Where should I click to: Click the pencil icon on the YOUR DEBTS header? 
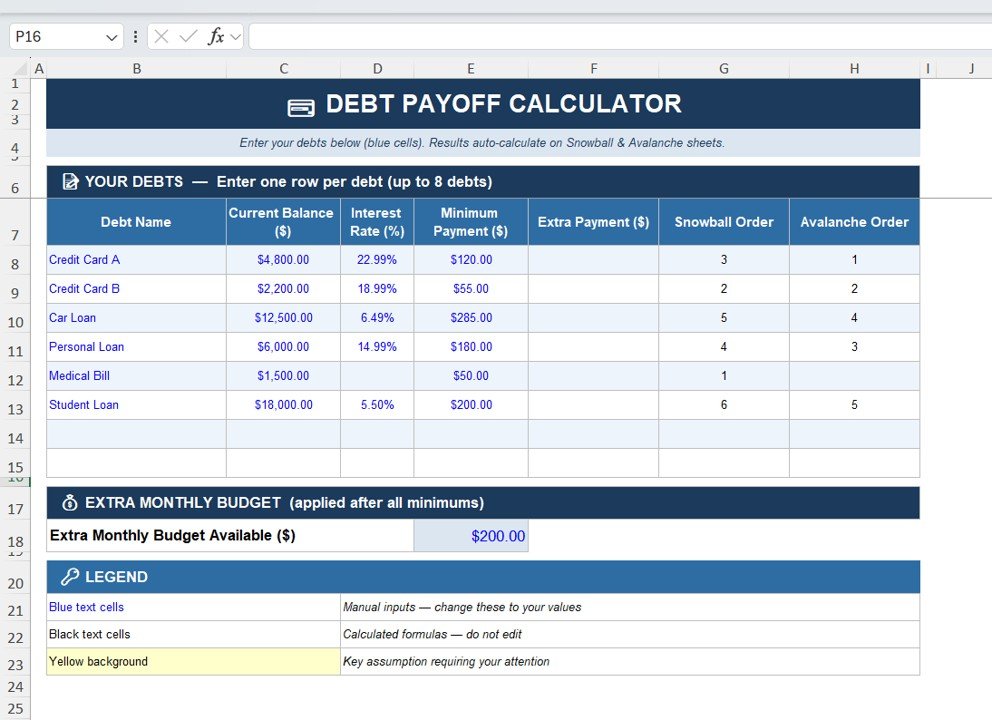click(x=69, y=181)
